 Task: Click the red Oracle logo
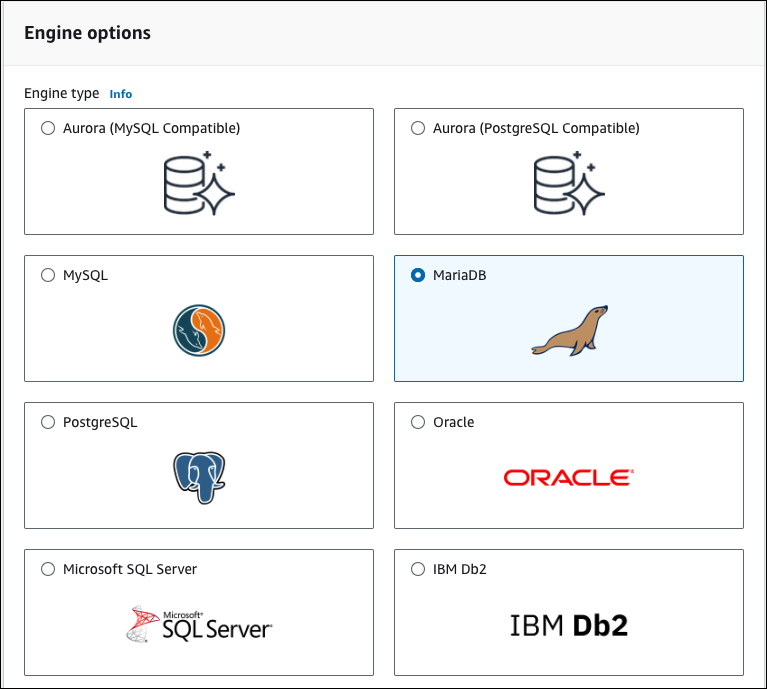568,477
